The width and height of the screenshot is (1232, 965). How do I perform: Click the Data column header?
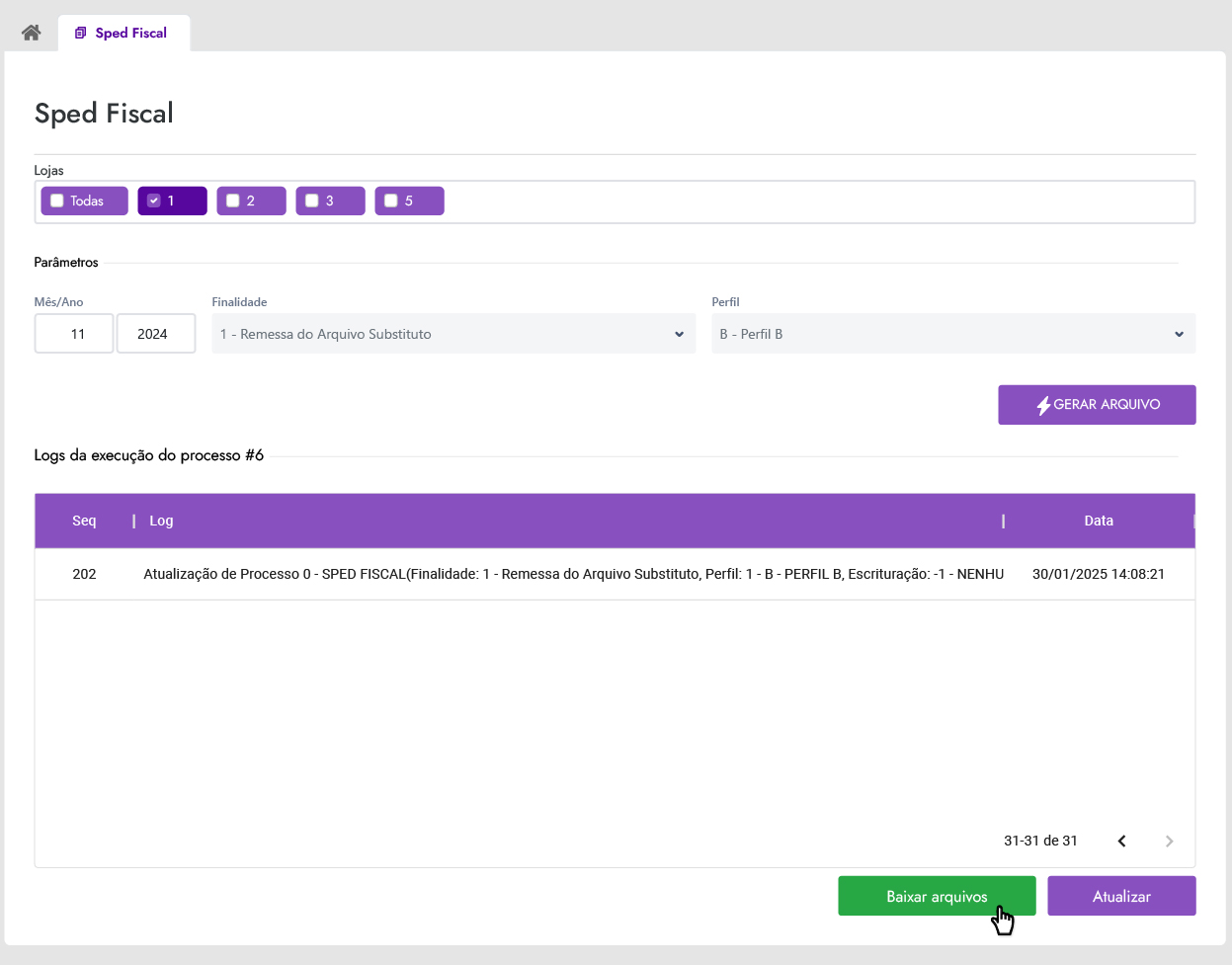pos(1098,521)
